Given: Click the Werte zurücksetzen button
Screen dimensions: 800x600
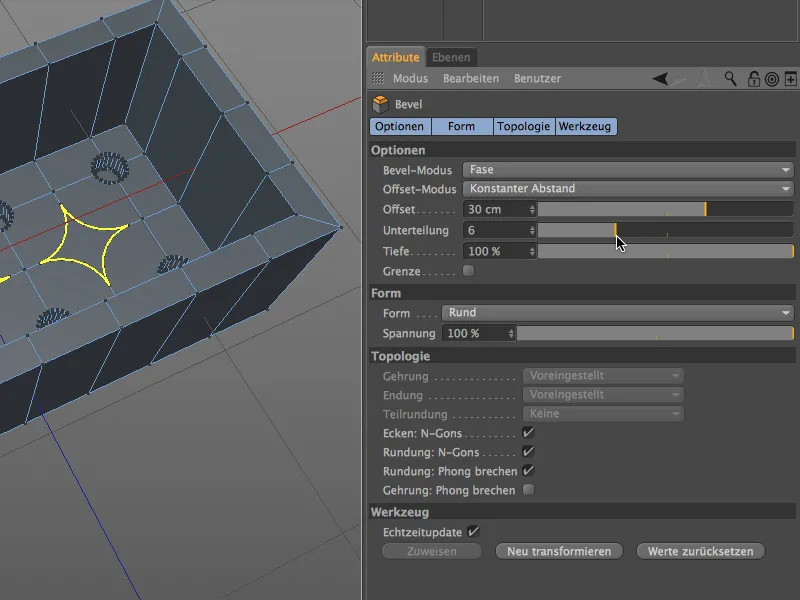Looking at the screenshot, I should coord(701,552).
